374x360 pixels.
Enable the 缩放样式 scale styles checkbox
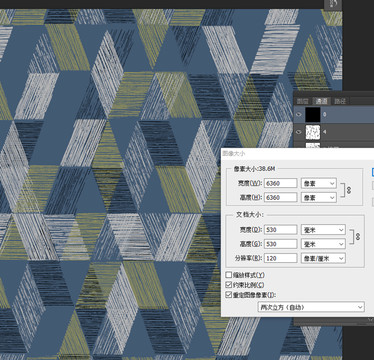coord(228,275)
